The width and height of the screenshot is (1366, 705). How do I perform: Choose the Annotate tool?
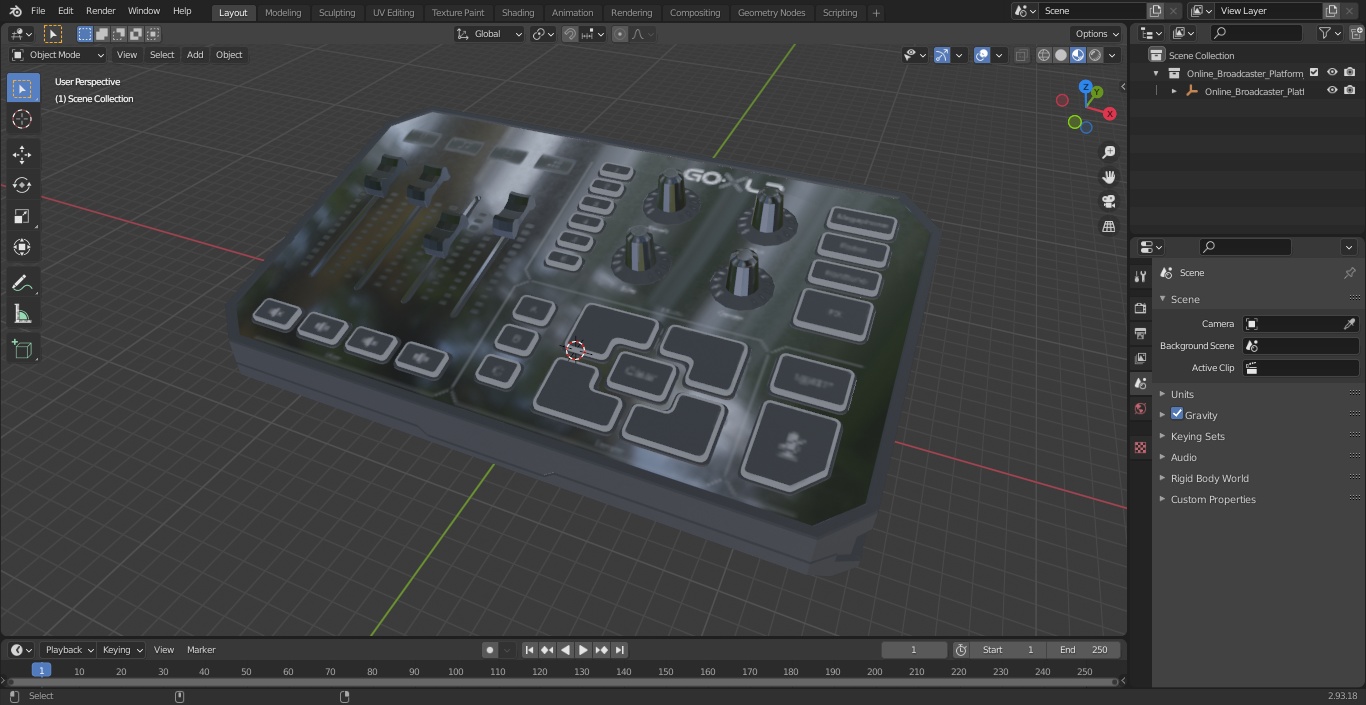click(x=22, y=284)
